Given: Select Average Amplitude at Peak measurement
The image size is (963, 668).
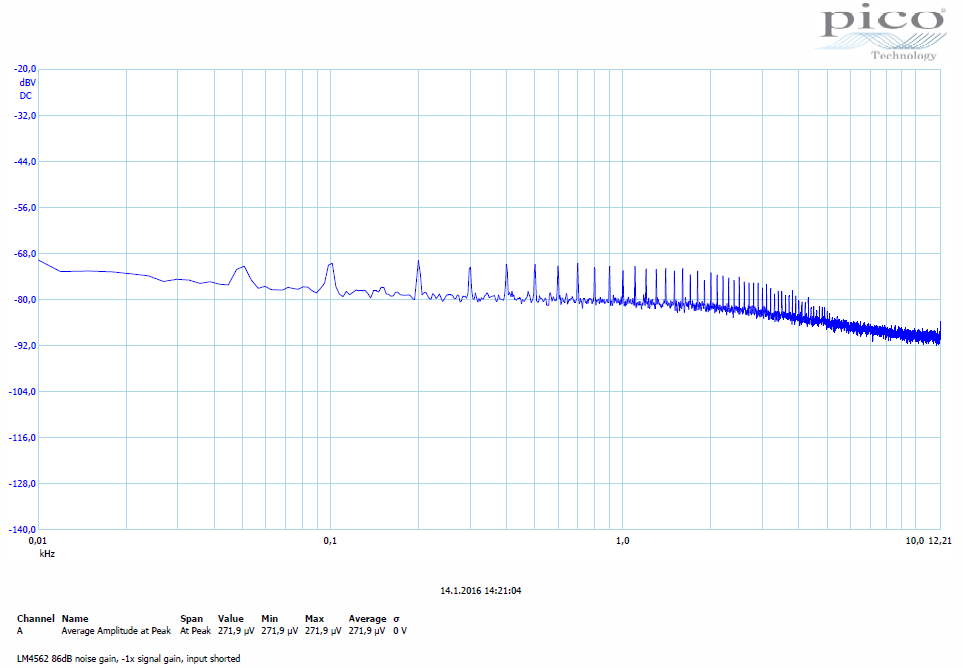Looking at the screenshot, I should click(116, 631).
